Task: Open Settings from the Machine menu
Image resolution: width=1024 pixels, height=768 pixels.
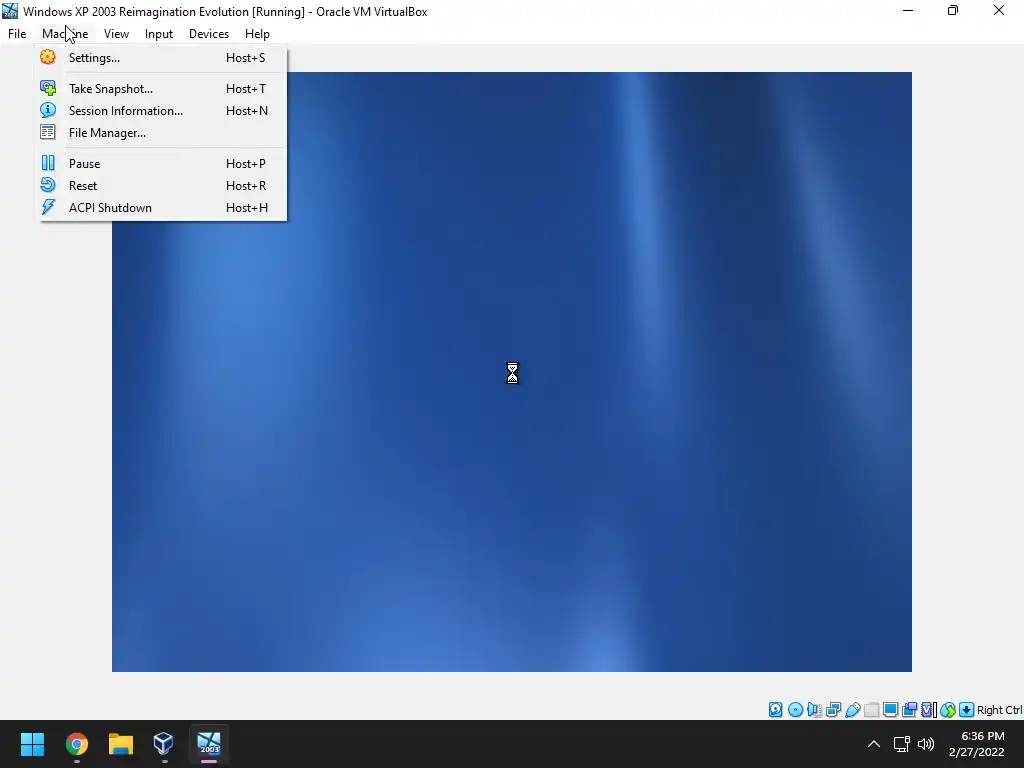Action: (x=163, y=57)
